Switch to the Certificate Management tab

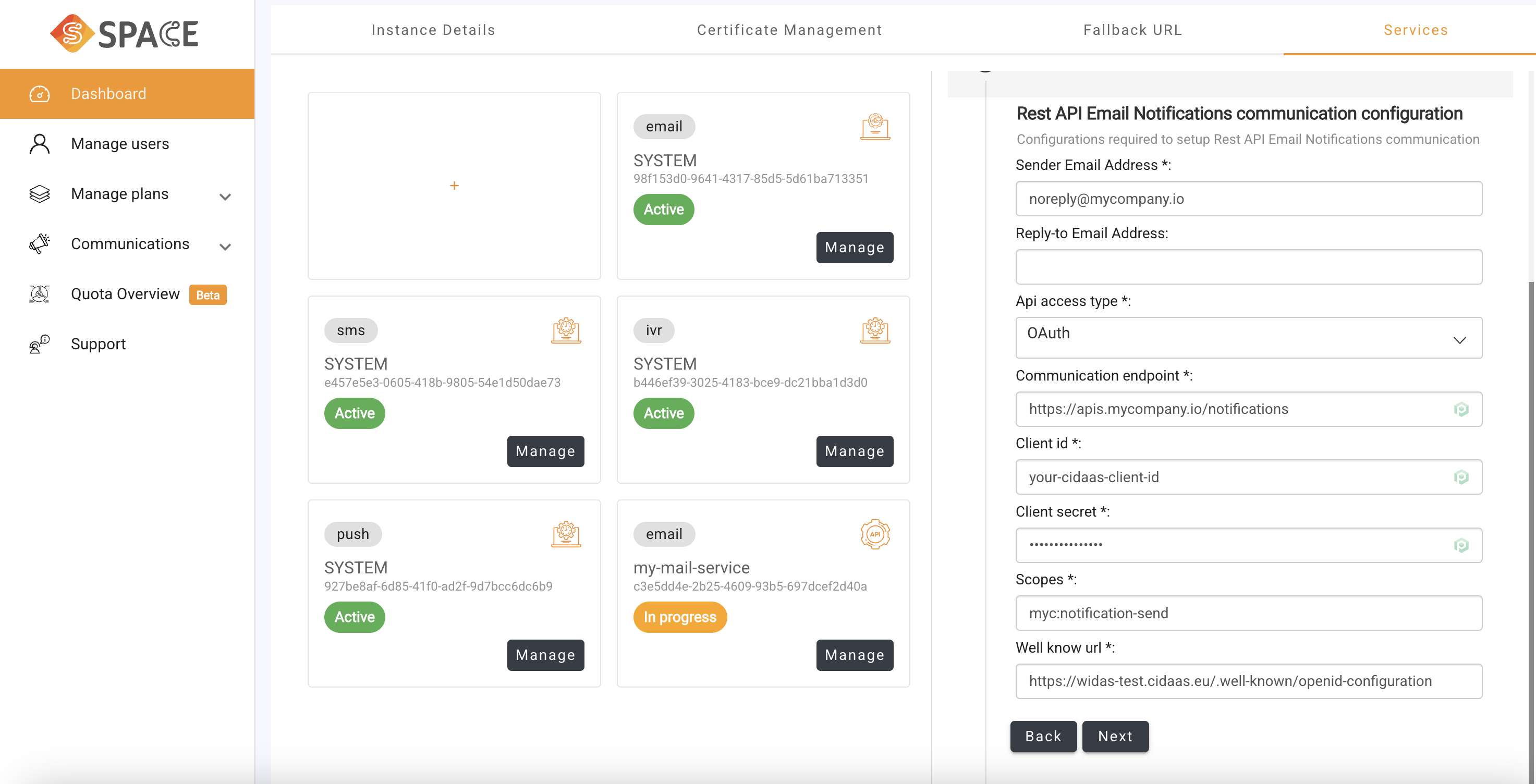coord(789,29)
